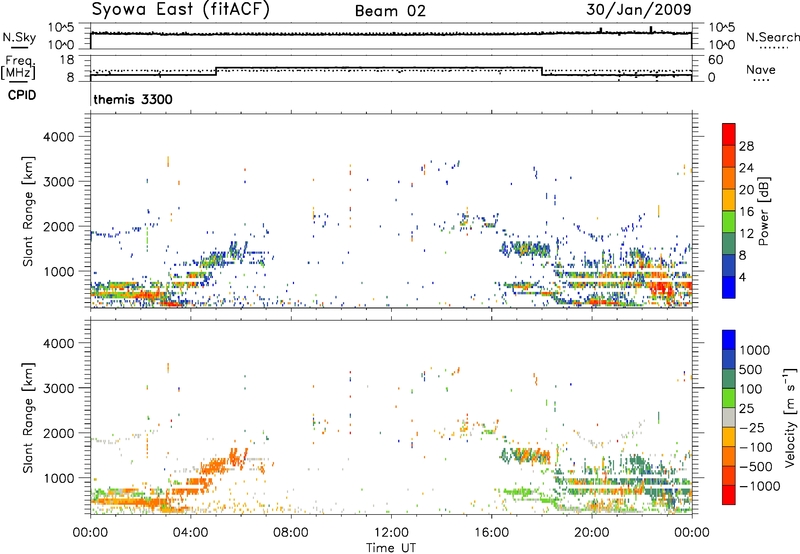
Task: Click the '-1000' velocity colorbar tick
Action: click(x=760, y=486)
